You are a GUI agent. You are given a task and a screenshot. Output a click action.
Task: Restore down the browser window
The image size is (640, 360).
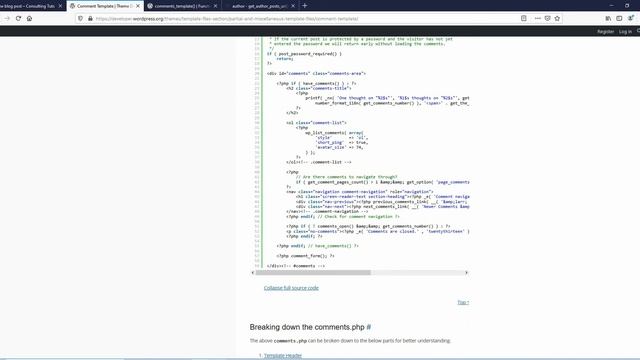[627, 6]
